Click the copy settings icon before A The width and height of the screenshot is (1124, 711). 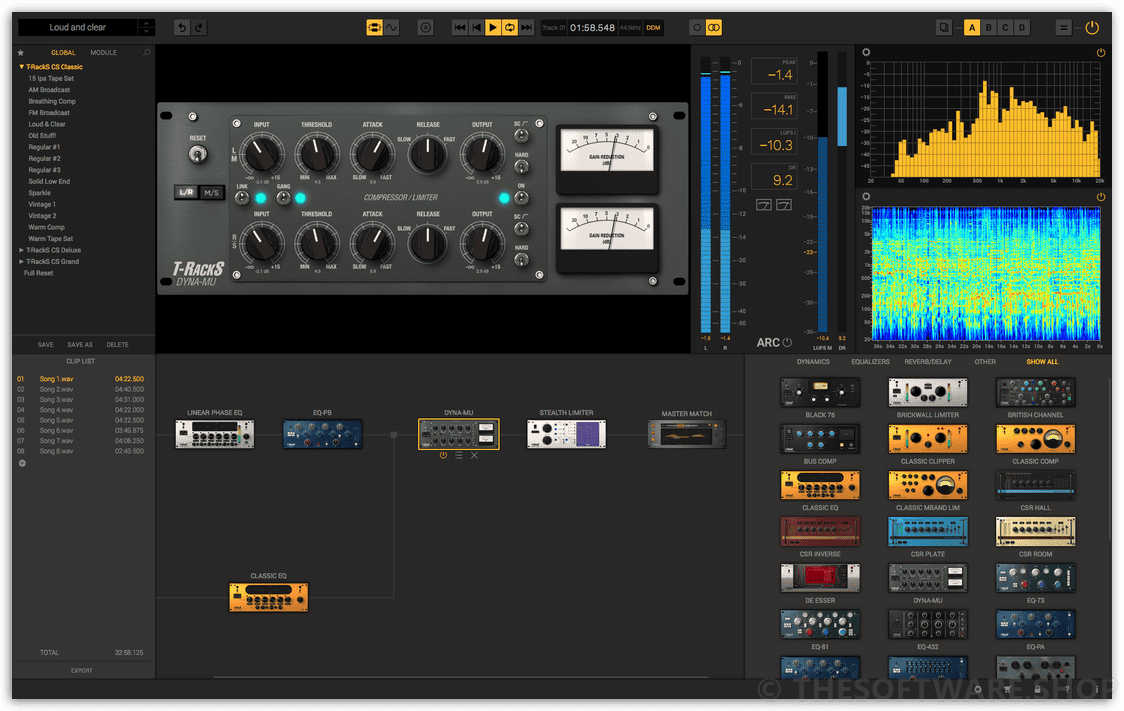pyautogui.click(x=944, y=27)
